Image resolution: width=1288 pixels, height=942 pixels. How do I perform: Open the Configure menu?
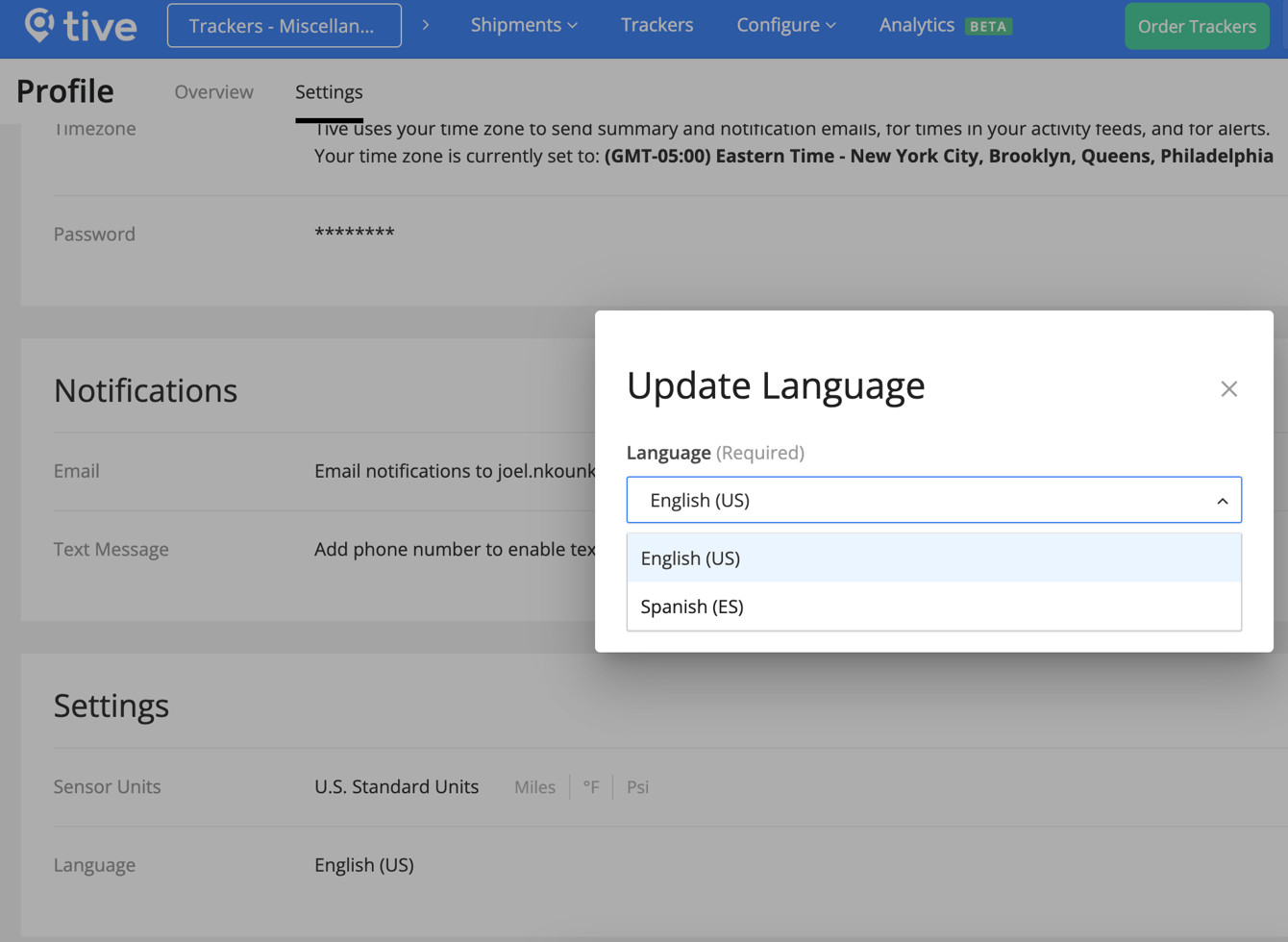pyautogui.click(x=779, y=26)
